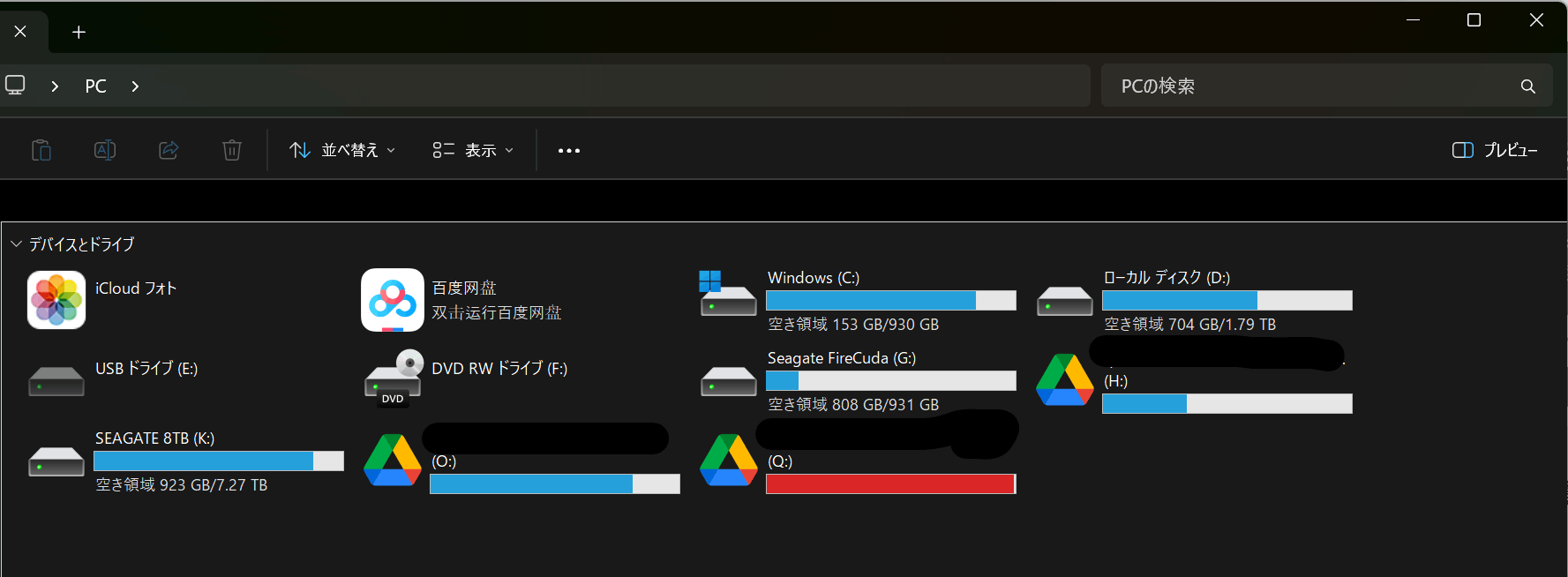Click text 空き領域 923 GB/7.27 TB

click(x=182, y=485)
